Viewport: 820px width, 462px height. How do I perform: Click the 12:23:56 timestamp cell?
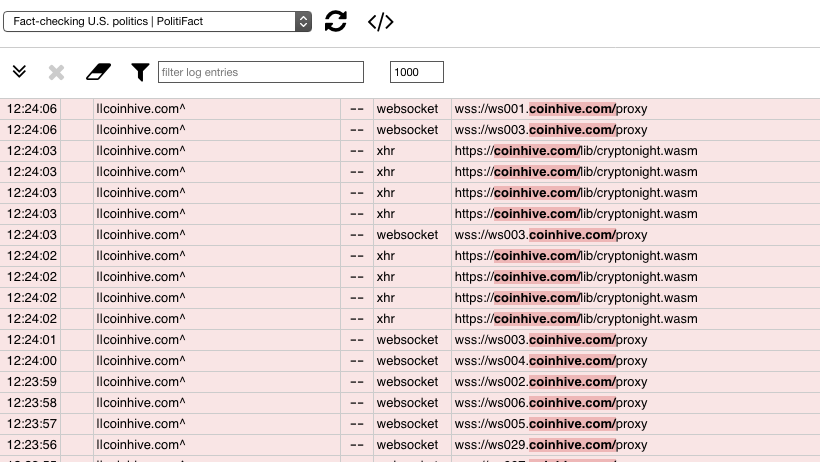coord(32,444)
